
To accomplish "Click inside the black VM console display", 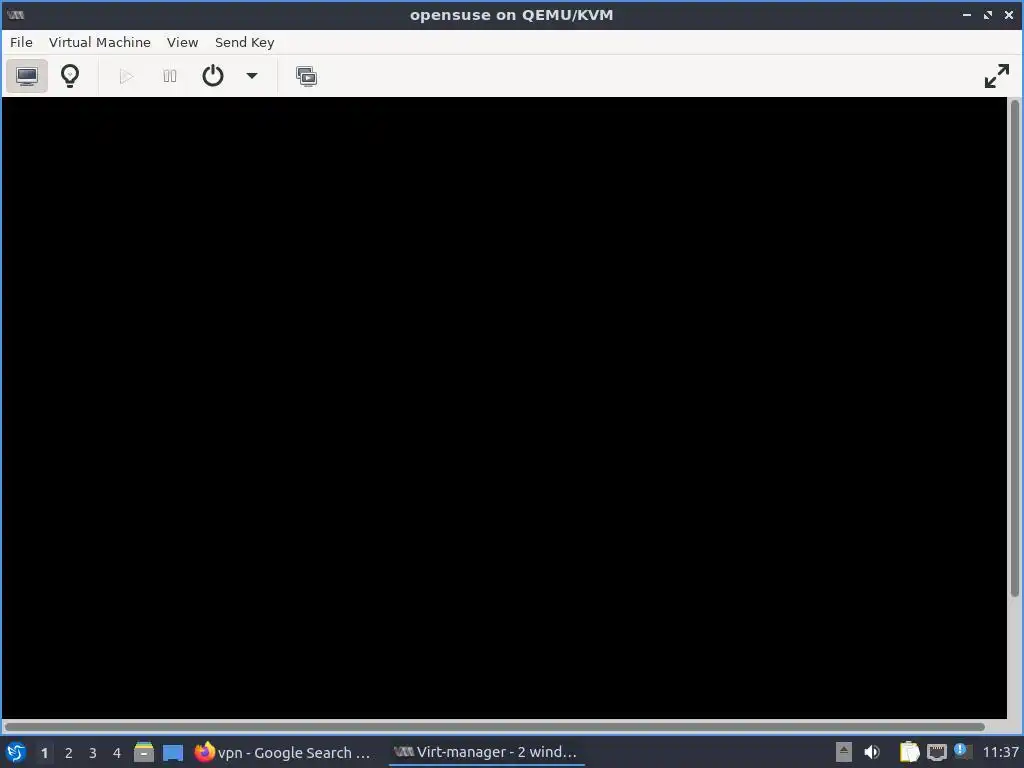I will click(504, 408).
